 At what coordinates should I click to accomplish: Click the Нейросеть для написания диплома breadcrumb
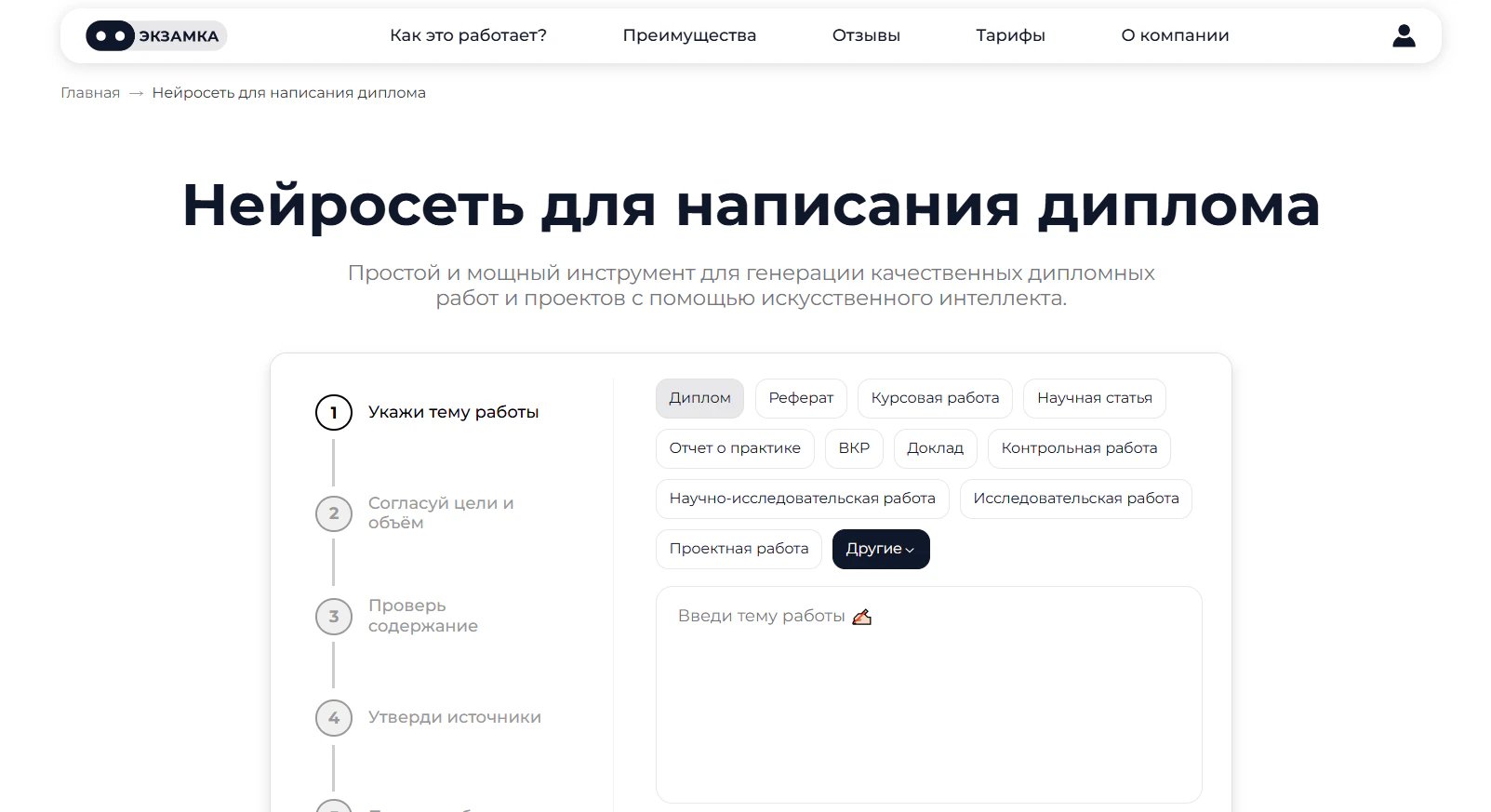(288, 93)
